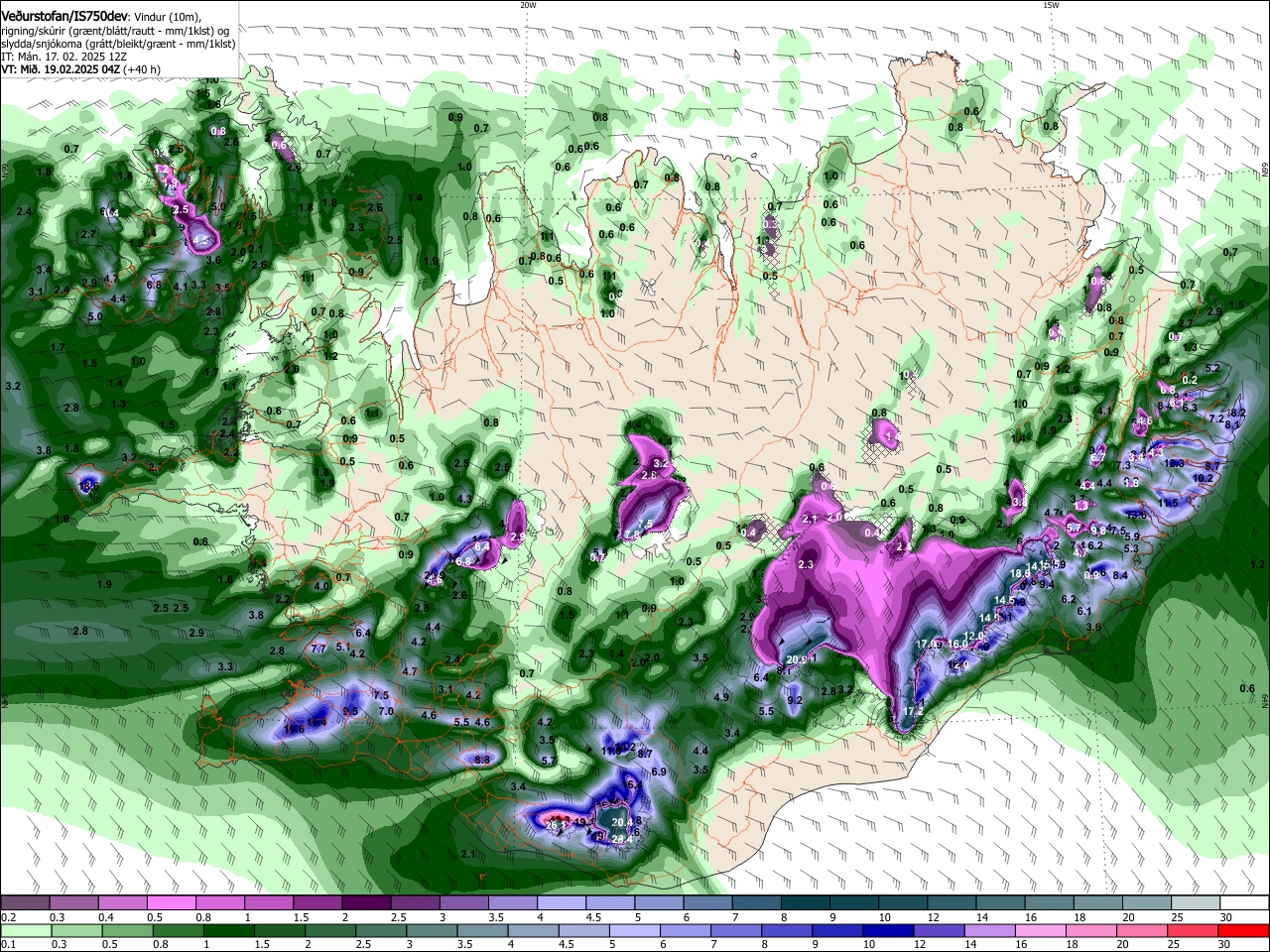Click the '15W' longitude label
Screen dimensions: 1270x952
[1051, 5]
